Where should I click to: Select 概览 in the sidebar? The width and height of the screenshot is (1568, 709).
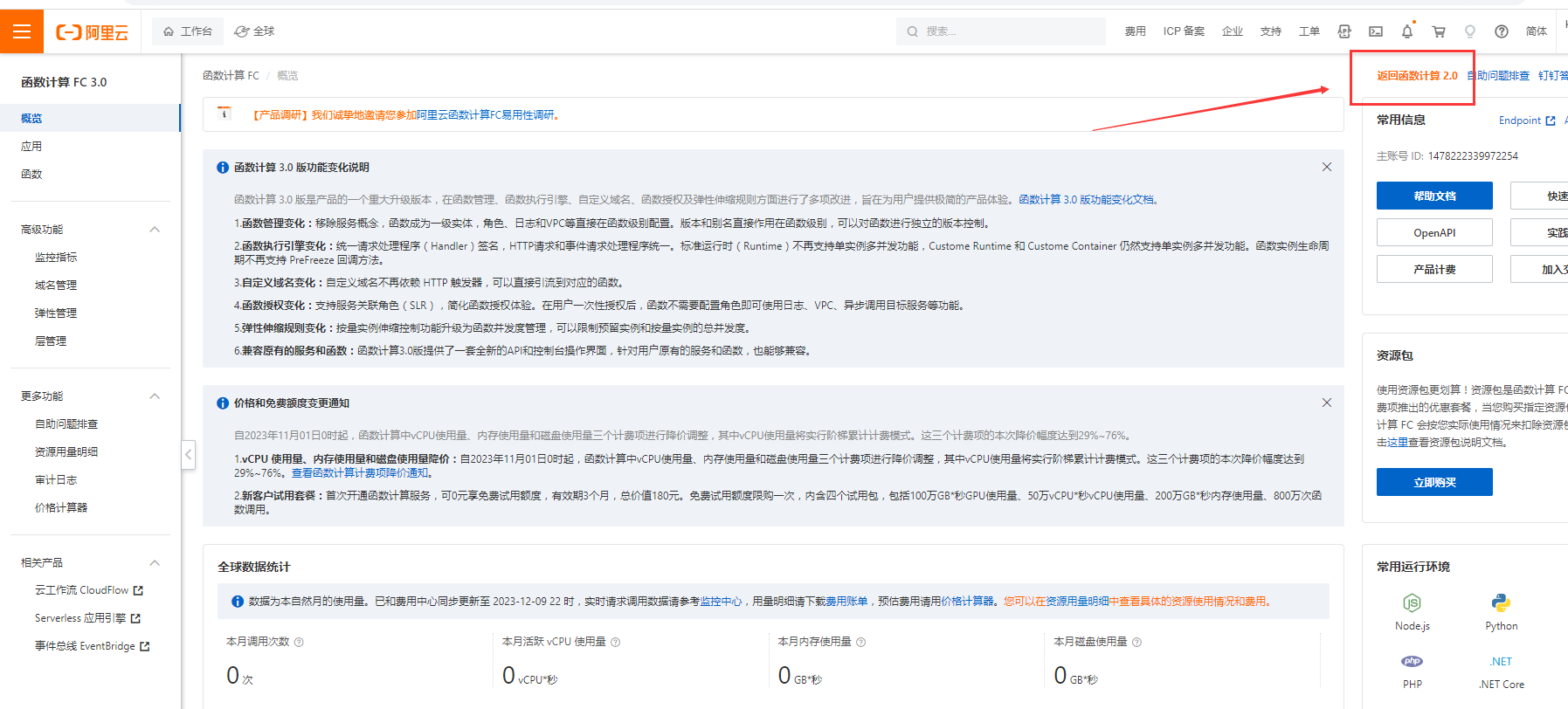(90, 118)
